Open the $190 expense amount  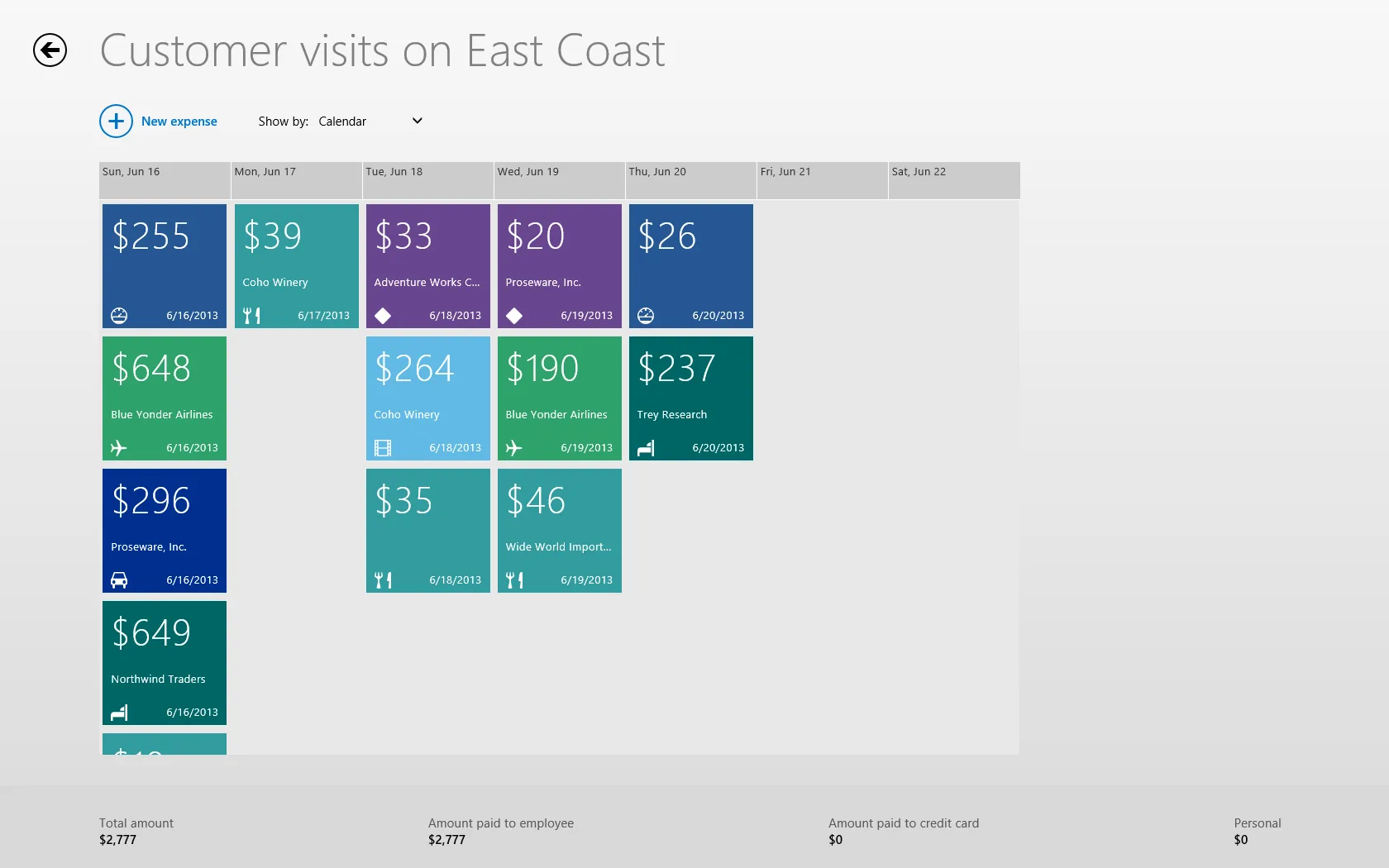(542, 369)
